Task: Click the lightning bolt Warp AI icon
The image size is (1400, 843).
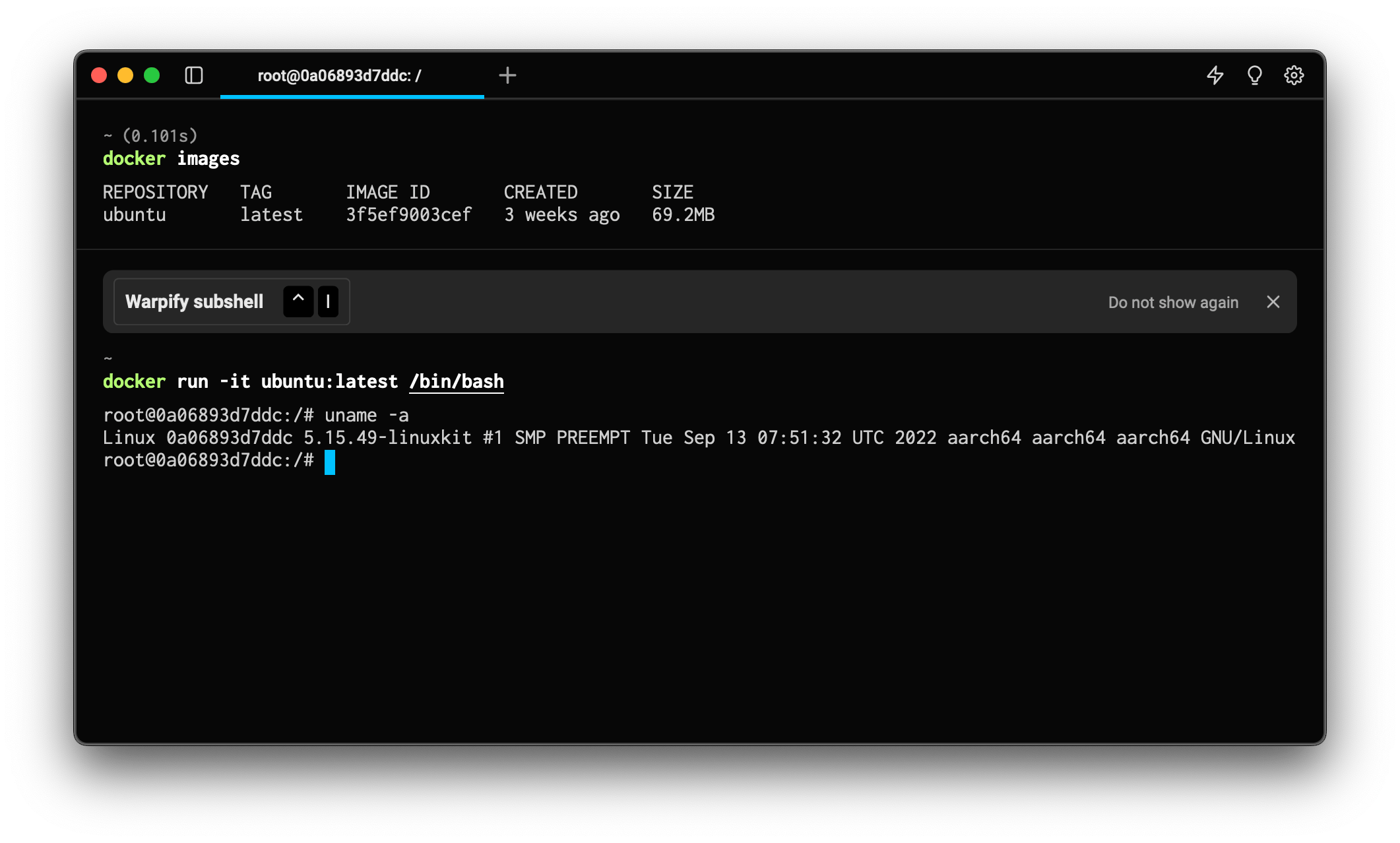Action: (x=1215, y=75)
